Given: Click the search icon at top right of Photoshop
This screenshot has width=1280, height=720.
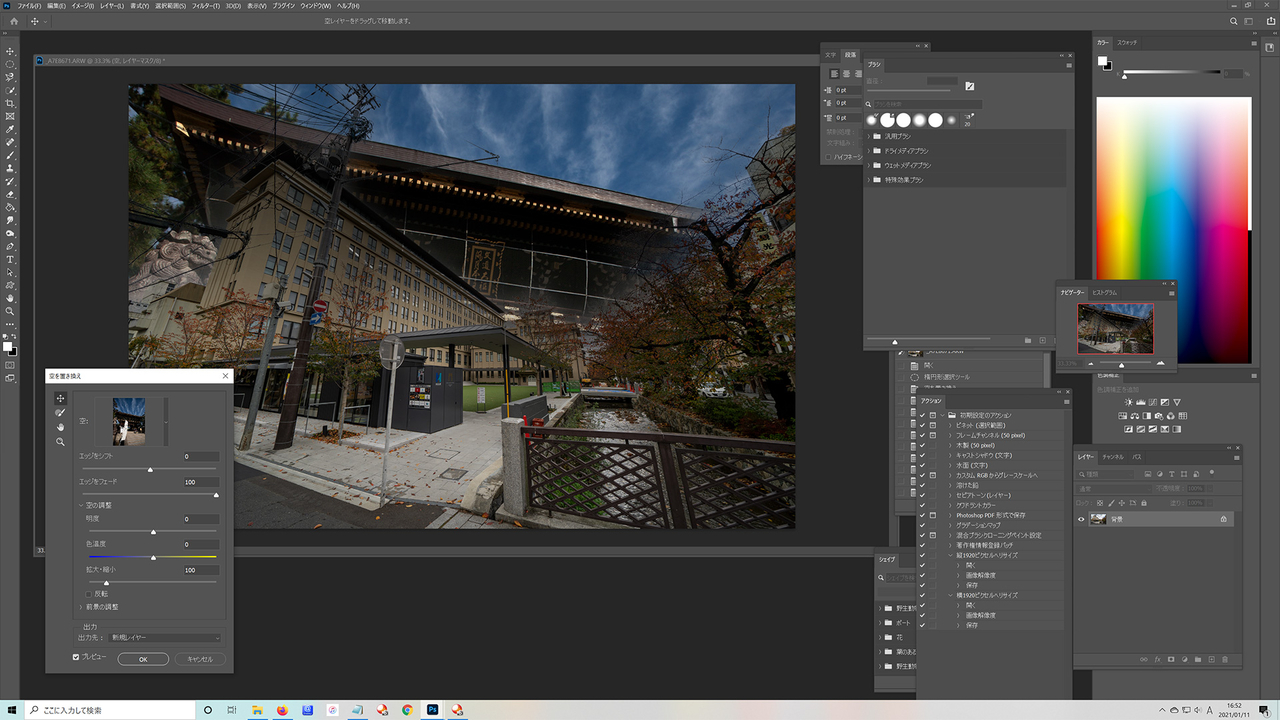Looking at the screenshot, I should pyautogui.click(x=1233, y=21).
